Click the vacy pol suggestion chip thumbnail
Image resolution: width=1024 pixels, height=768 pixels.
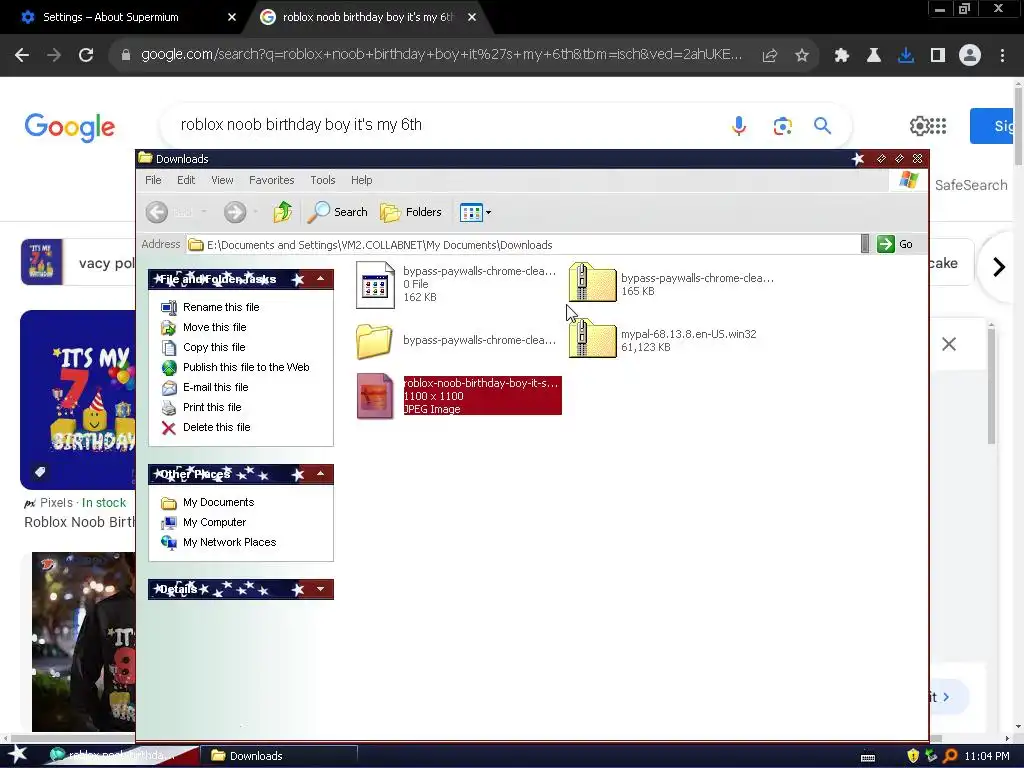click(42, 263)
